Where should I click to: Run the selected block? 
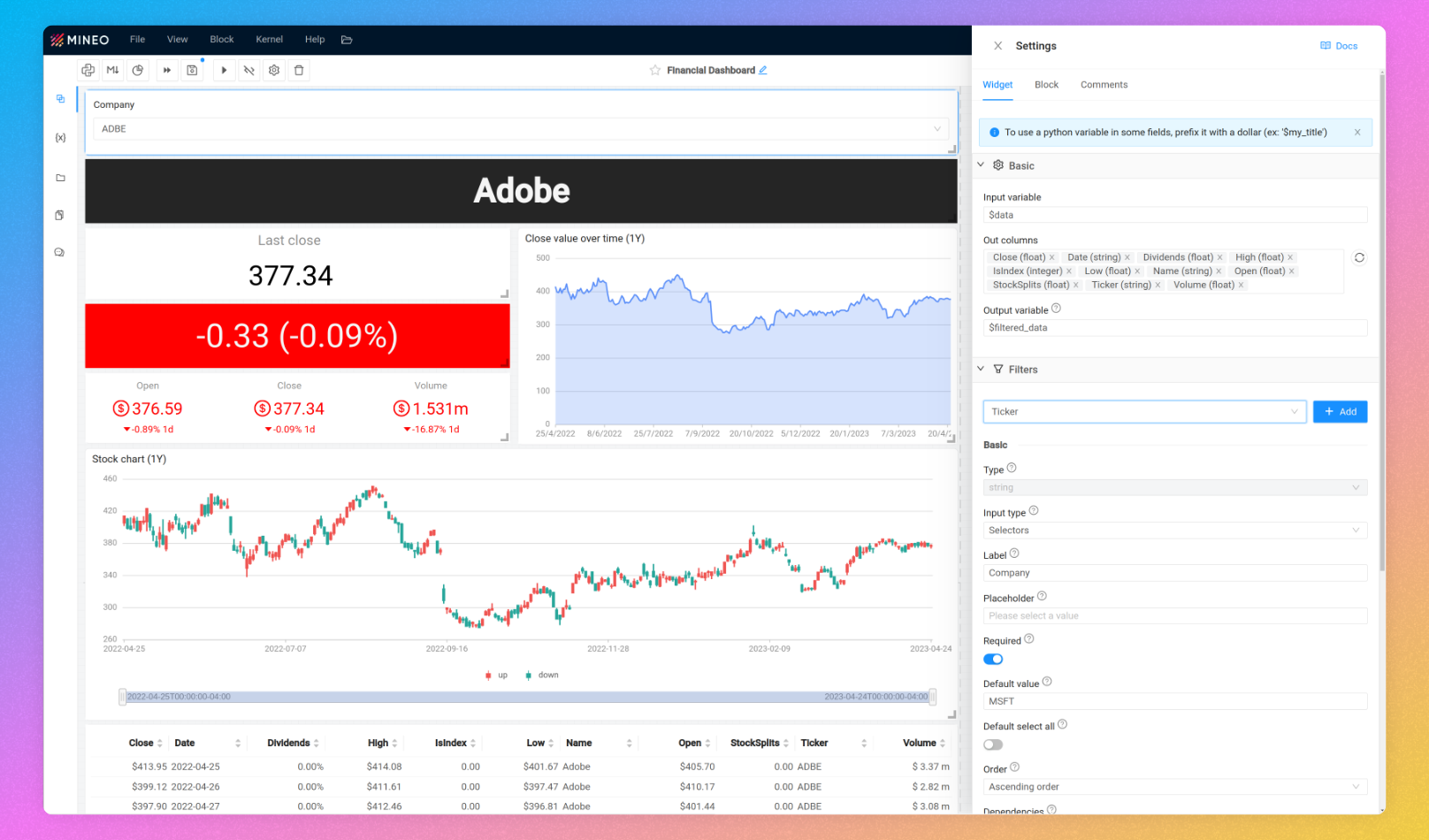[224, 70]
